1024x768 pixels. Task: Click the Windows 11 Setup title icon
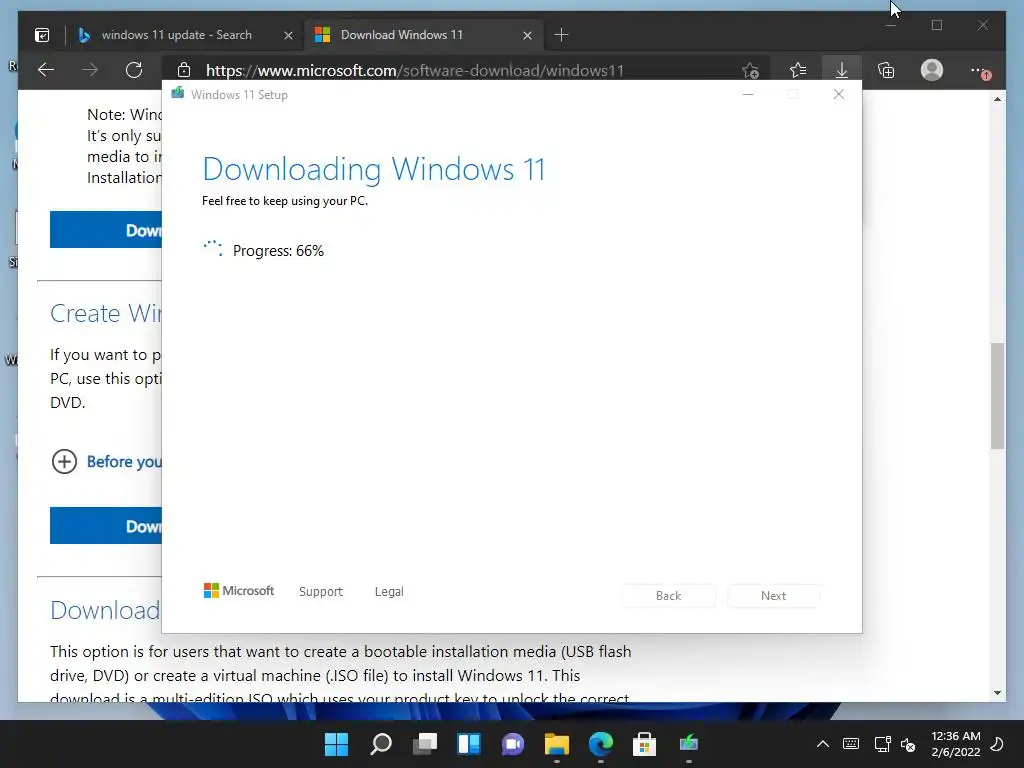click(178, 94)
